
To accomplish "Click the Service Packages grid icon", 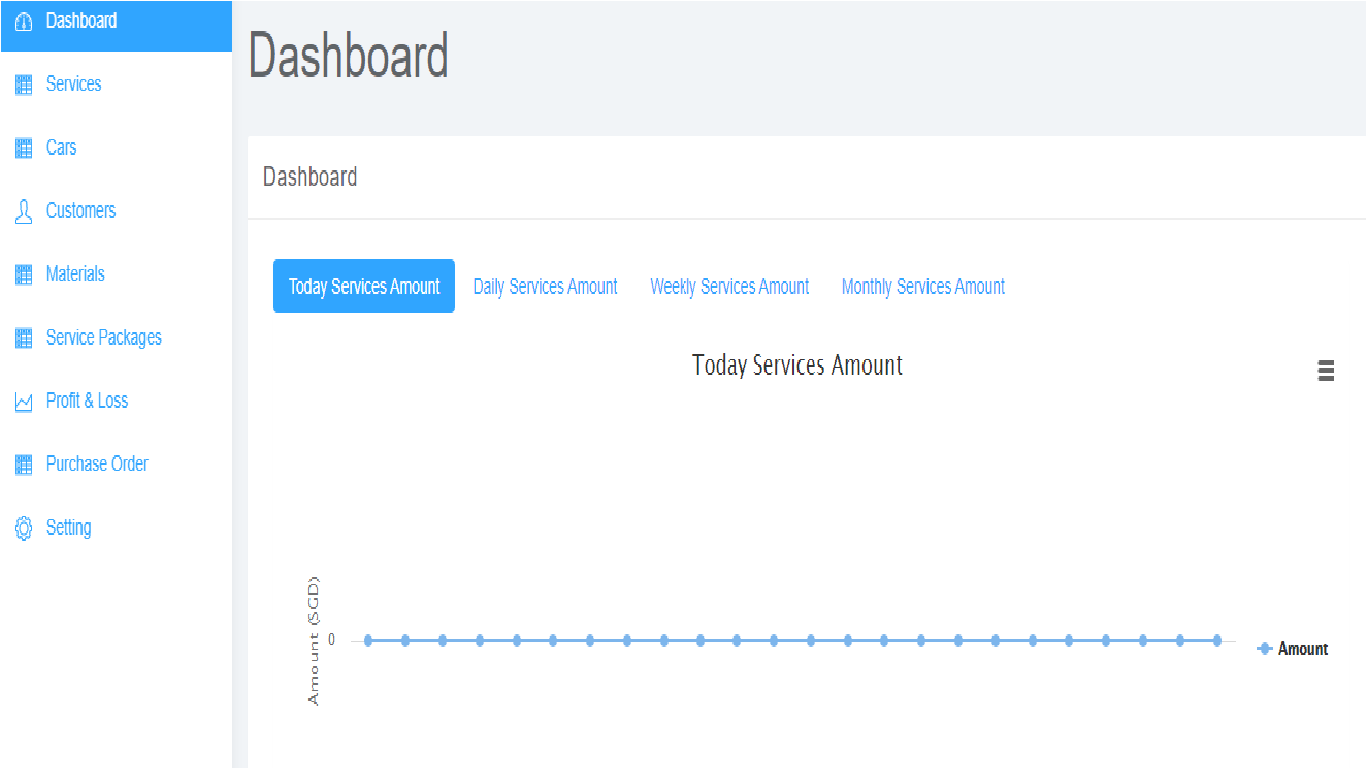I will [x=24, y=339].
